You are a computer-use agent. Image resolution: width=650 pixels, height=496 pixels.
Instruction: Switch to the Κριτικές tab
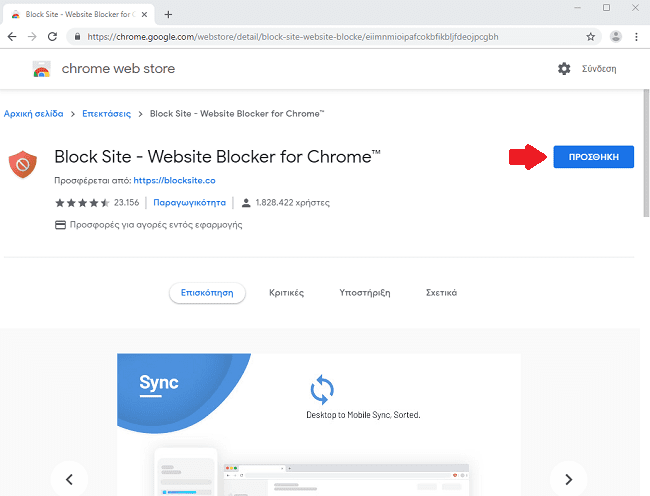coord(286,293)
